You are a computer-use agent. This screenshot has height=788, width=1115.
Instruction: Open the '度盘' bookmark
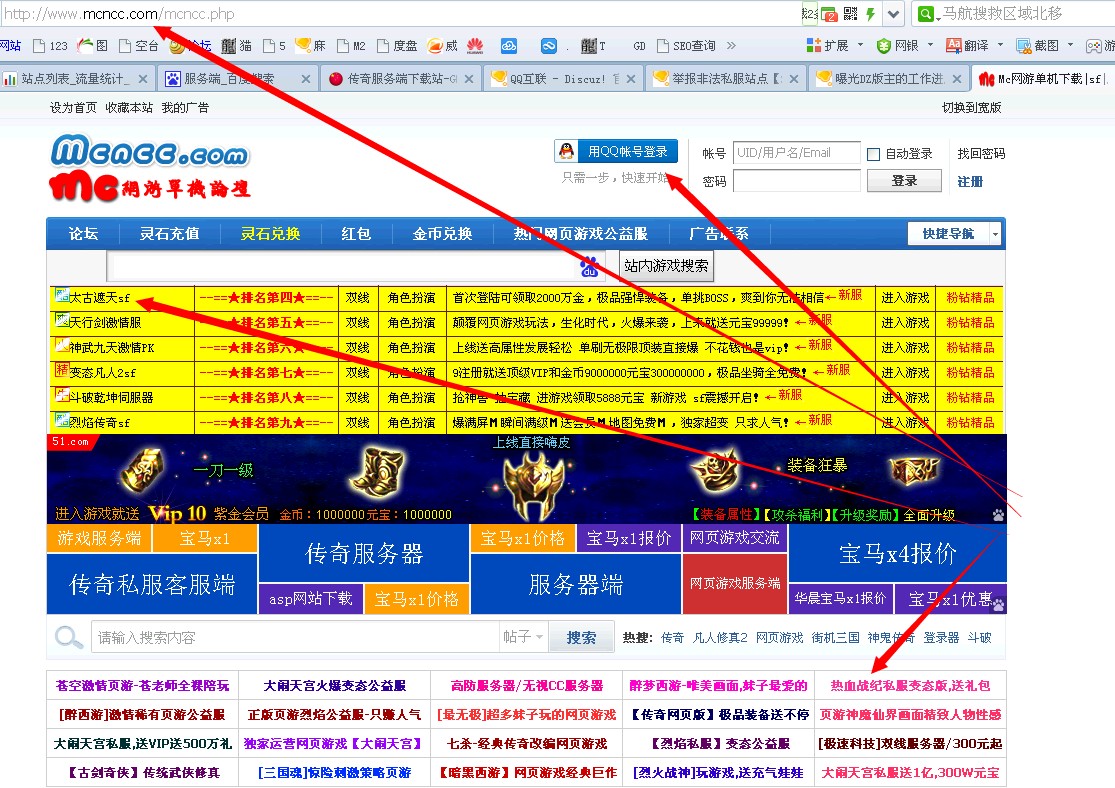[x=398, y=46]
